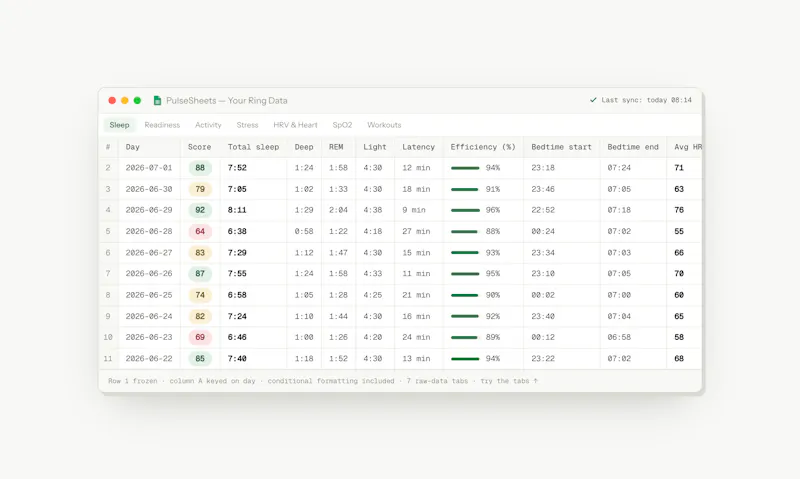The image size is (800, 479).
Task: Click the Score column header
Action: click(199, 147)
